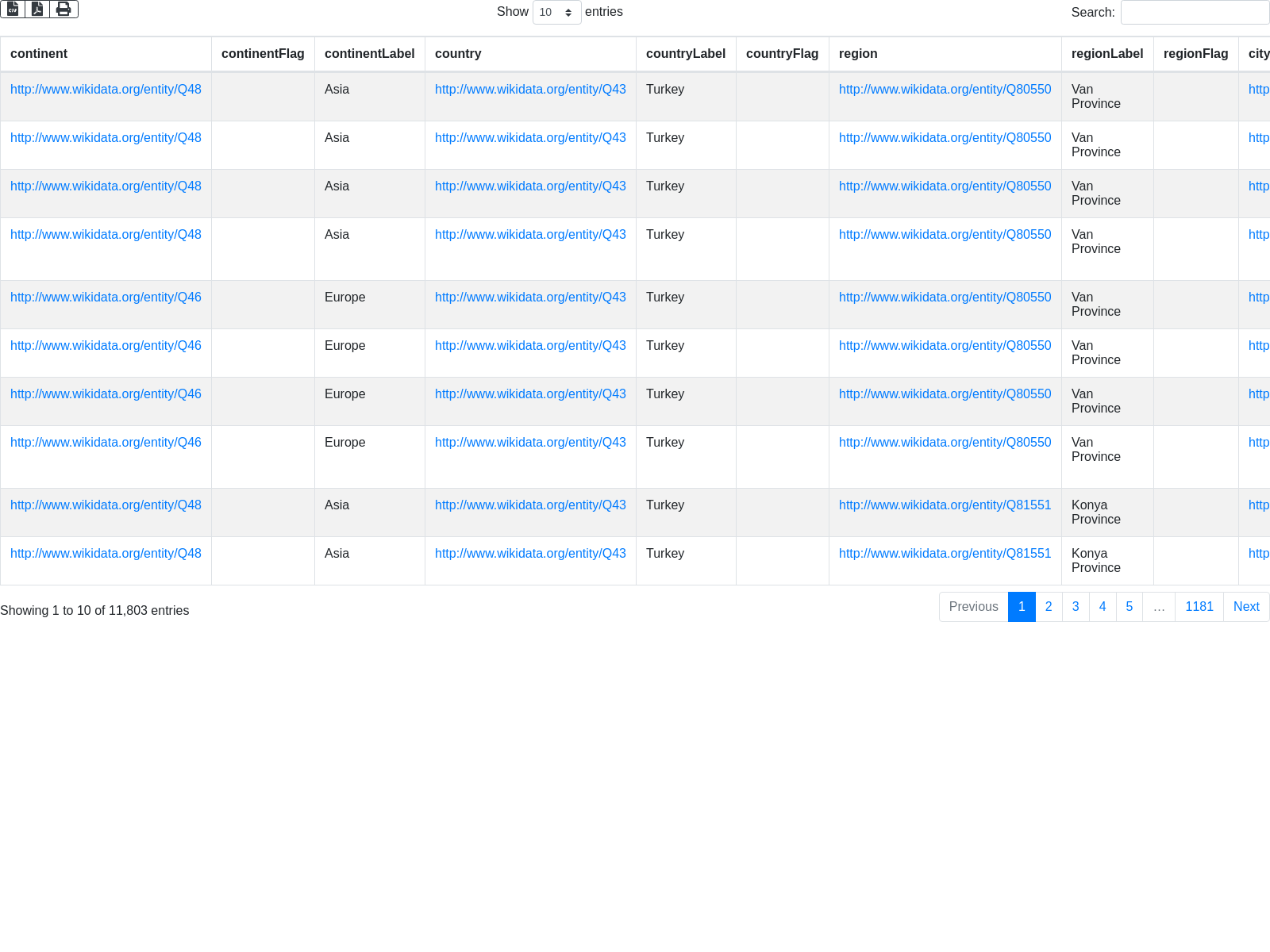Open the first row's Q48 continent link
1270x952 pixels.
pos(106,90)
